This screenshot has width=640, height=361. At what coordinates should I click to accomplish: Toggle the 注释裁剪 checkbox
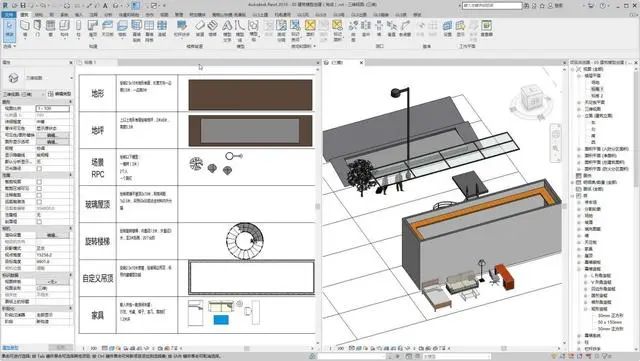39,195
